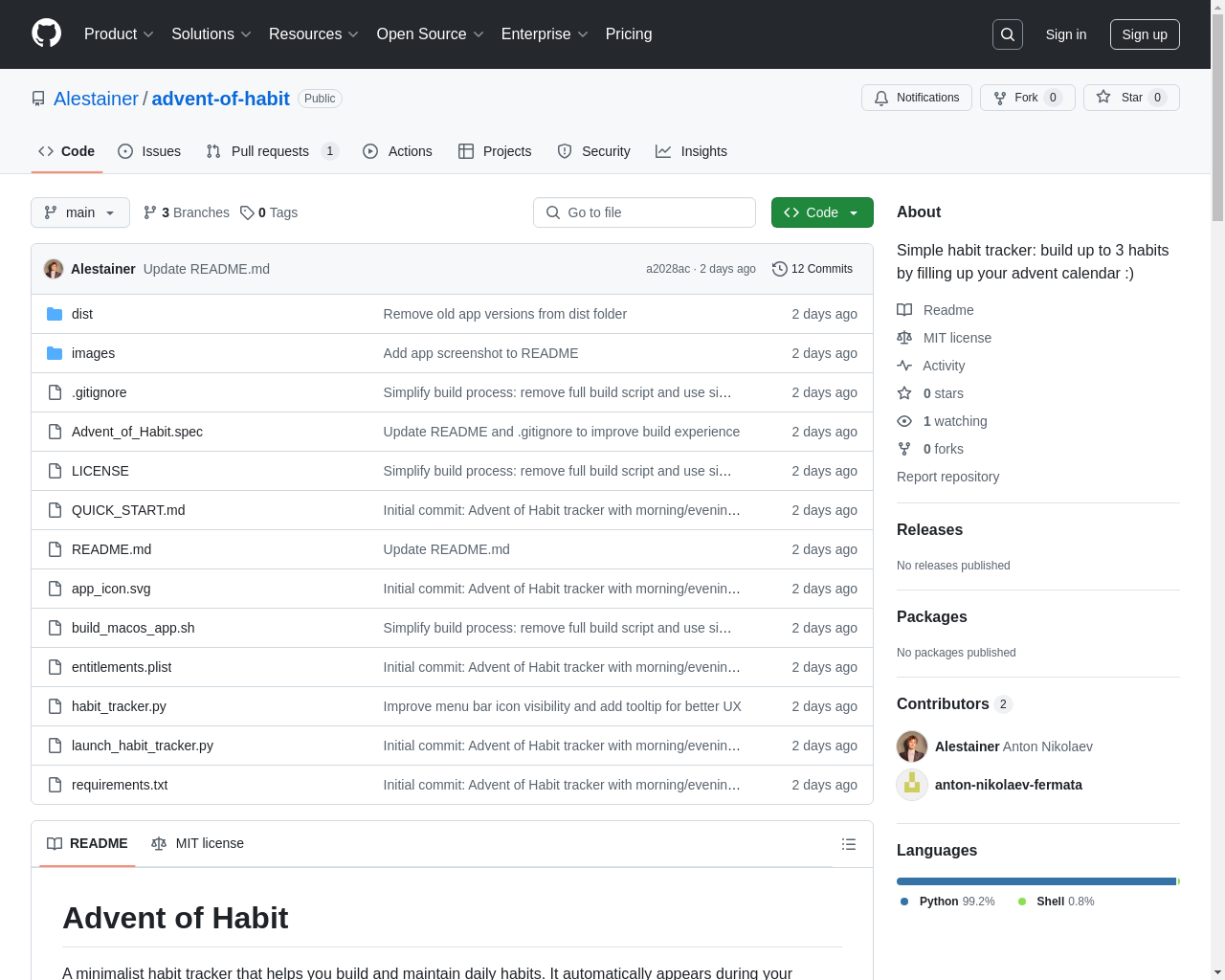Open the green Code dropdown button
The height and width of the screenshot is (980, 1225).
[822, 212]
